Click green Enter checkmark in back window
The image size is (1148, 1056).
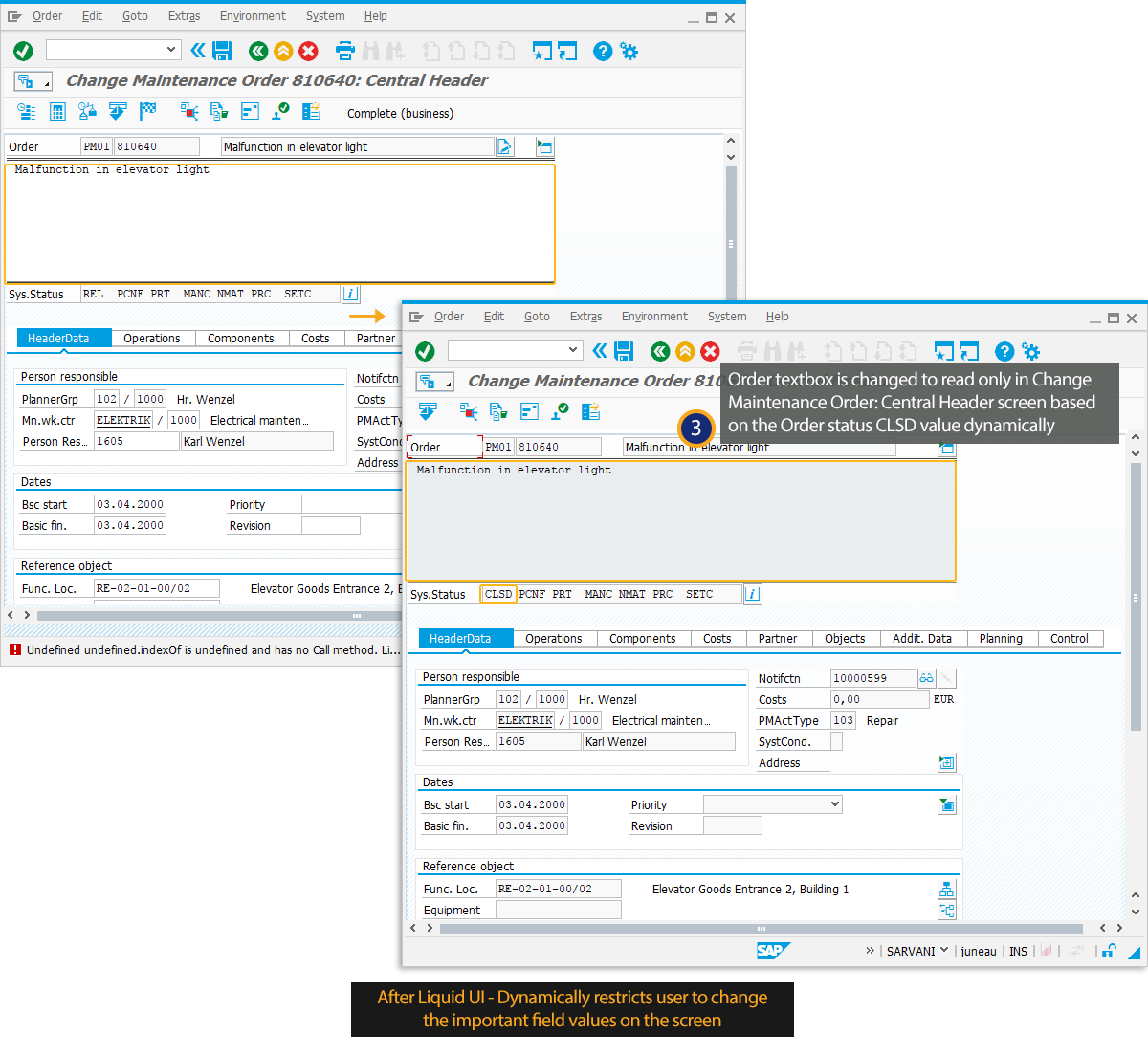click(x=23, y=51)
